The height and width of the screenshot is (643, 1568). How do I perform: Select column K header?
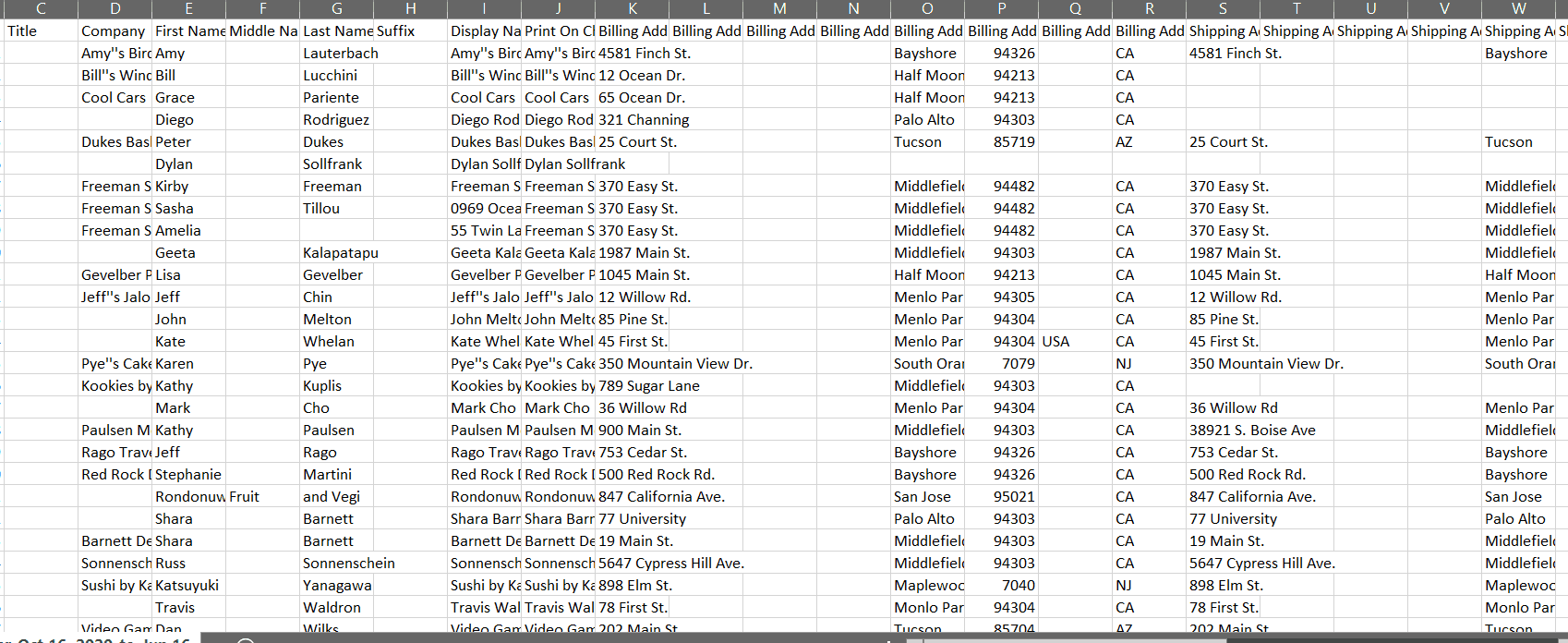633,9
